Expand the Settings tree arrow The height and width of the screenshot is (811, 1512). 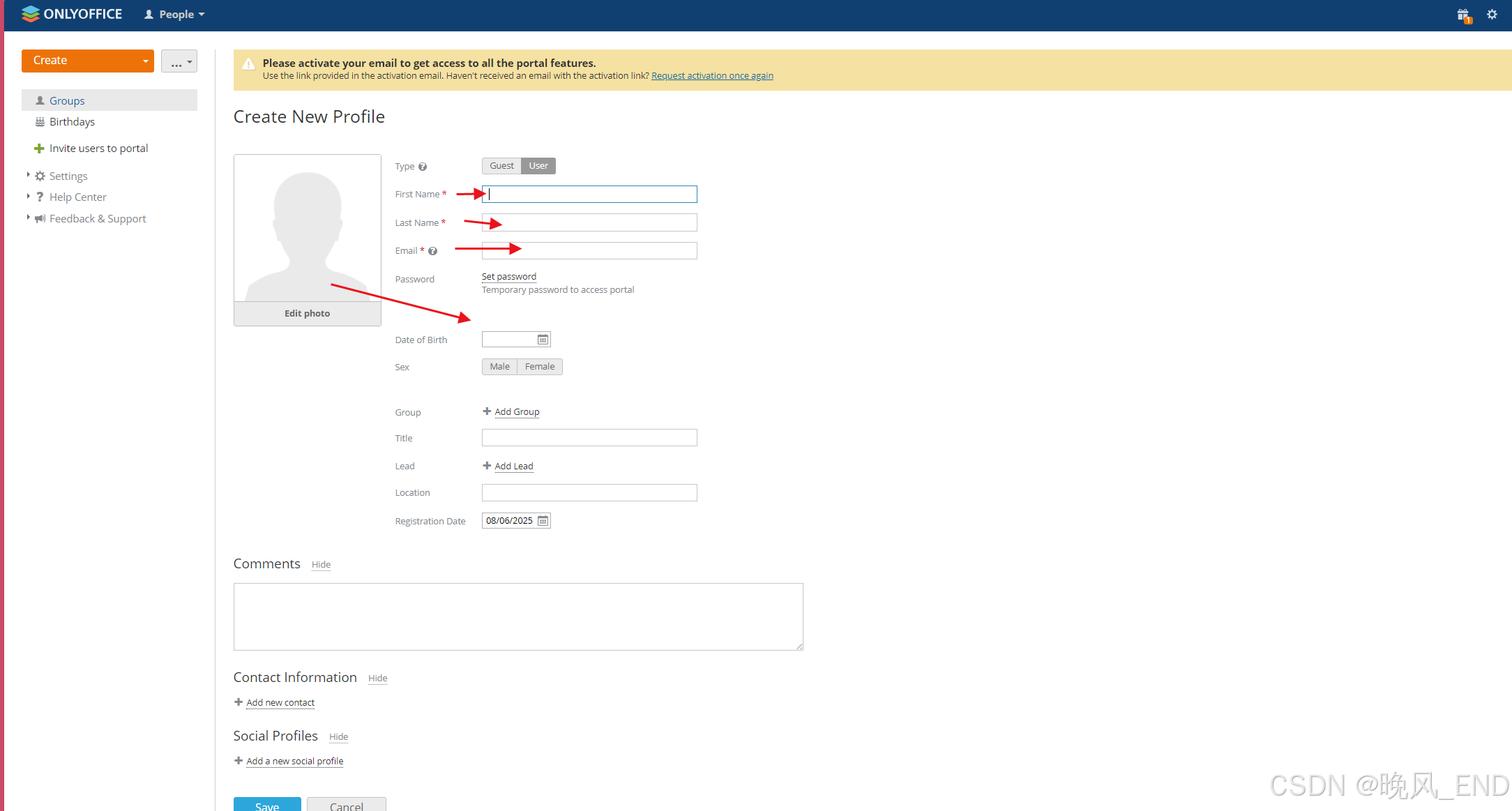[x=28, y=175]
